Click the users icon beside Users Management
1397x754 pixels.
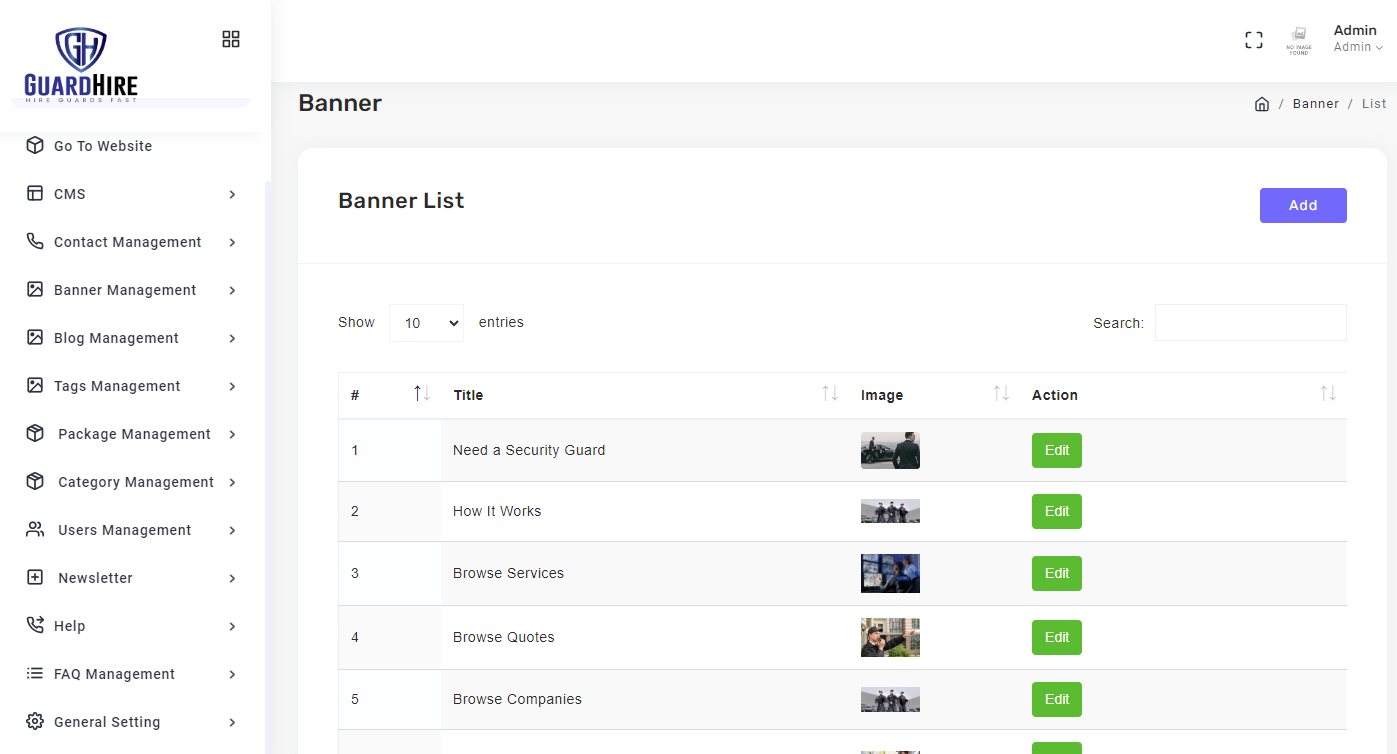point(35,530)
